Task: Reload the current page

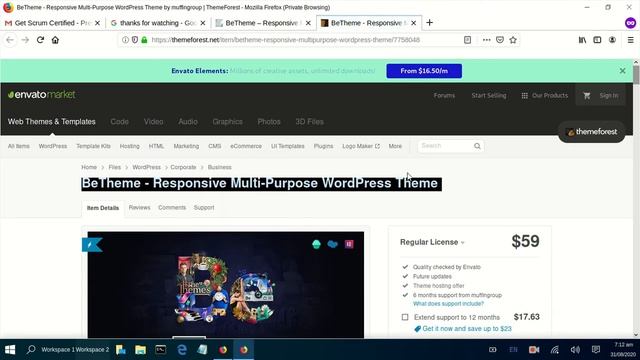Action: click(x=40, y=40)
